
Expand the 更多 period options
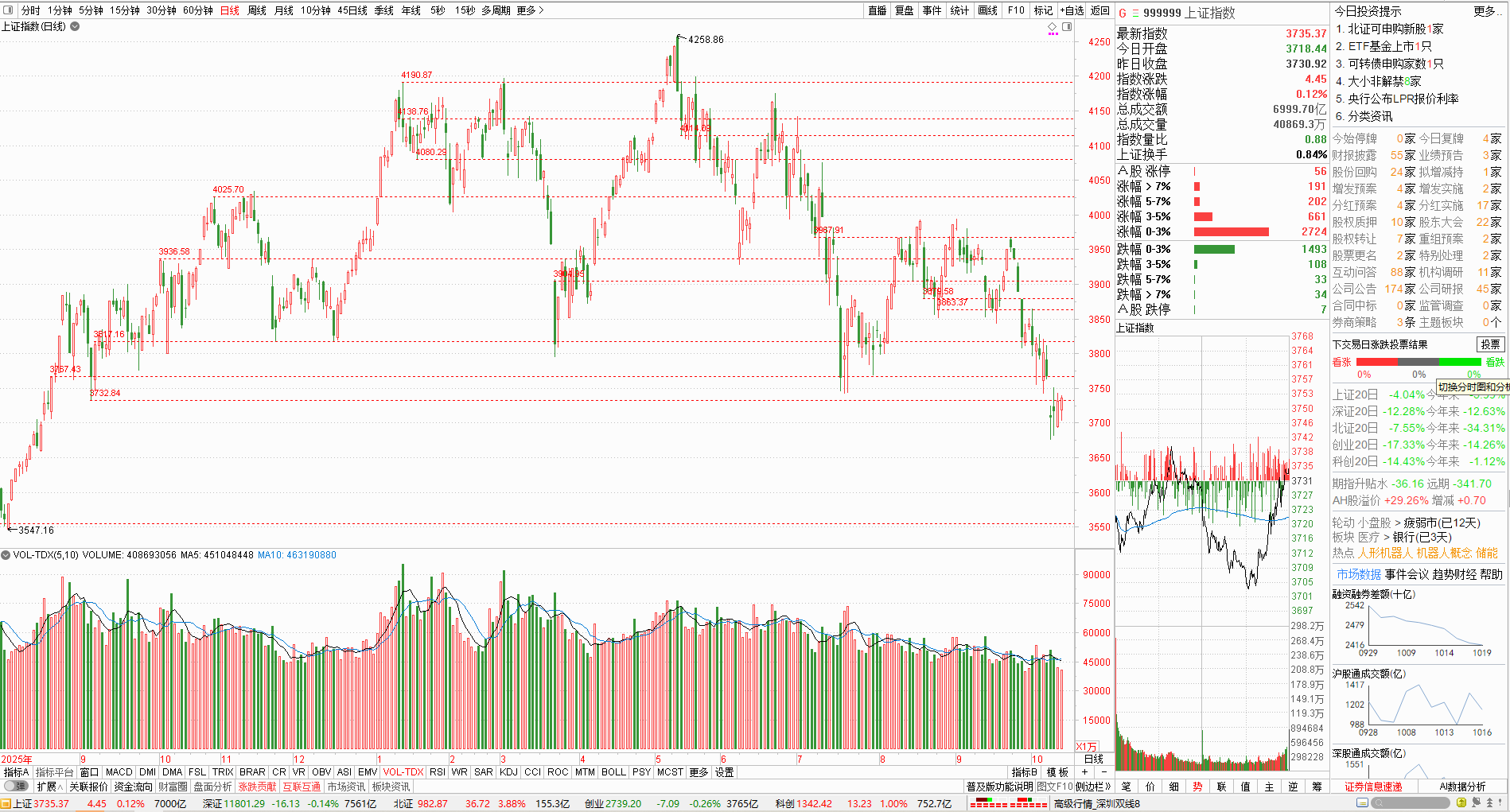[x=530, y=10]
